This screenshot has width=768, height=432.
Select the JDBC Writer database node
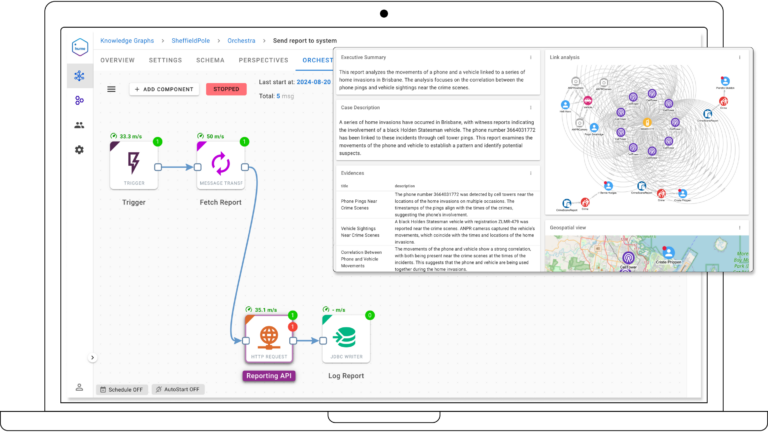pos(346,339)
